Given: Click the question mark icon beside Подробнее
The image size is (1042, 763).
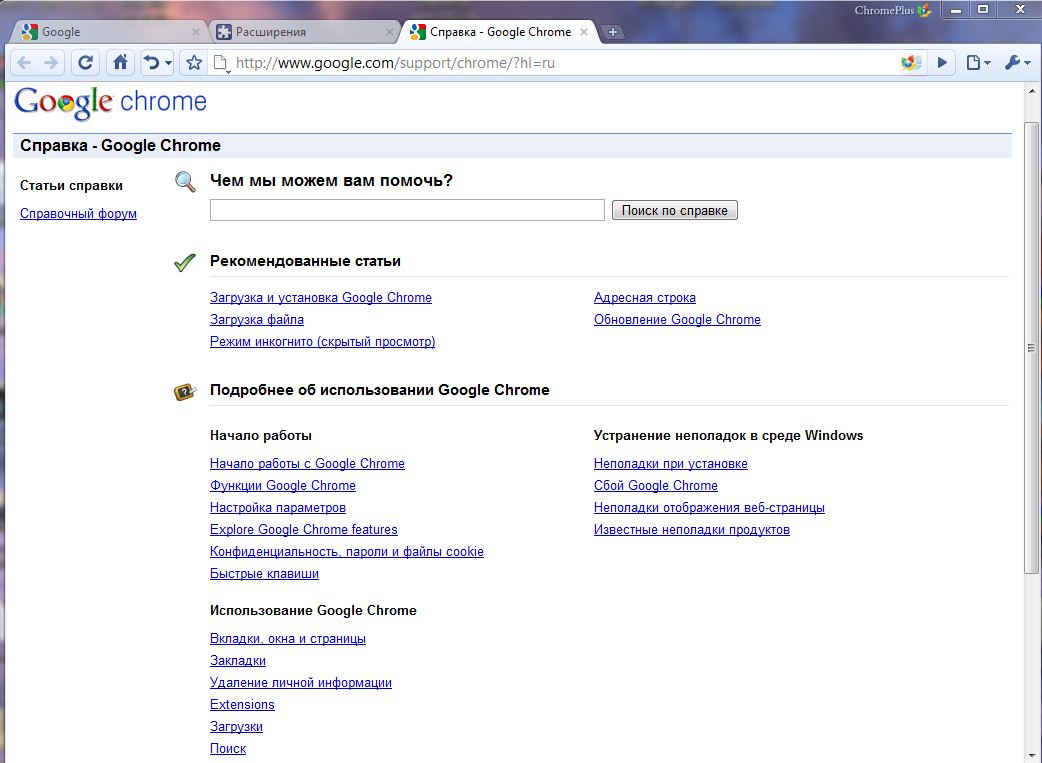Looking at the screenshot, I should click(x=185, y=392).
